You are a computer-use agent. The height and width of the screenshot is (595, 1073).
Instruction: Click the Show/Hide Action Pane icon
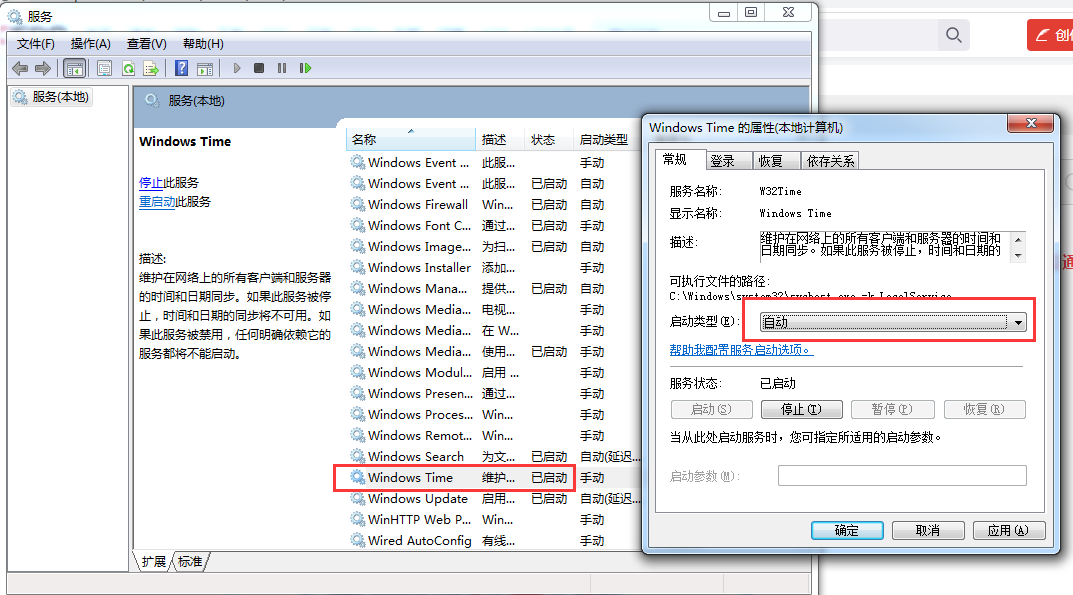coord(205,68)
